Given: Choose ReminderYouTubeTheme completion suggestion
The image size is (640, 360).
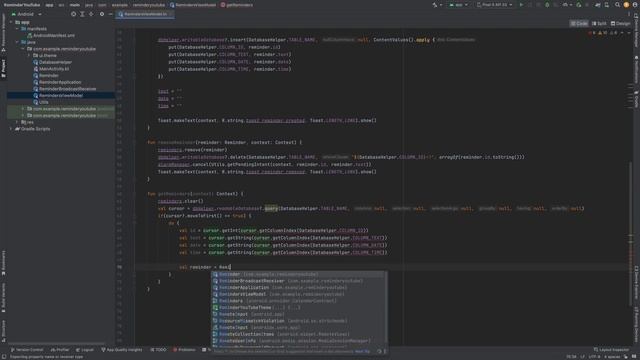Looking at the screenshot, I should pyautogui.click(x=299, y=307).
